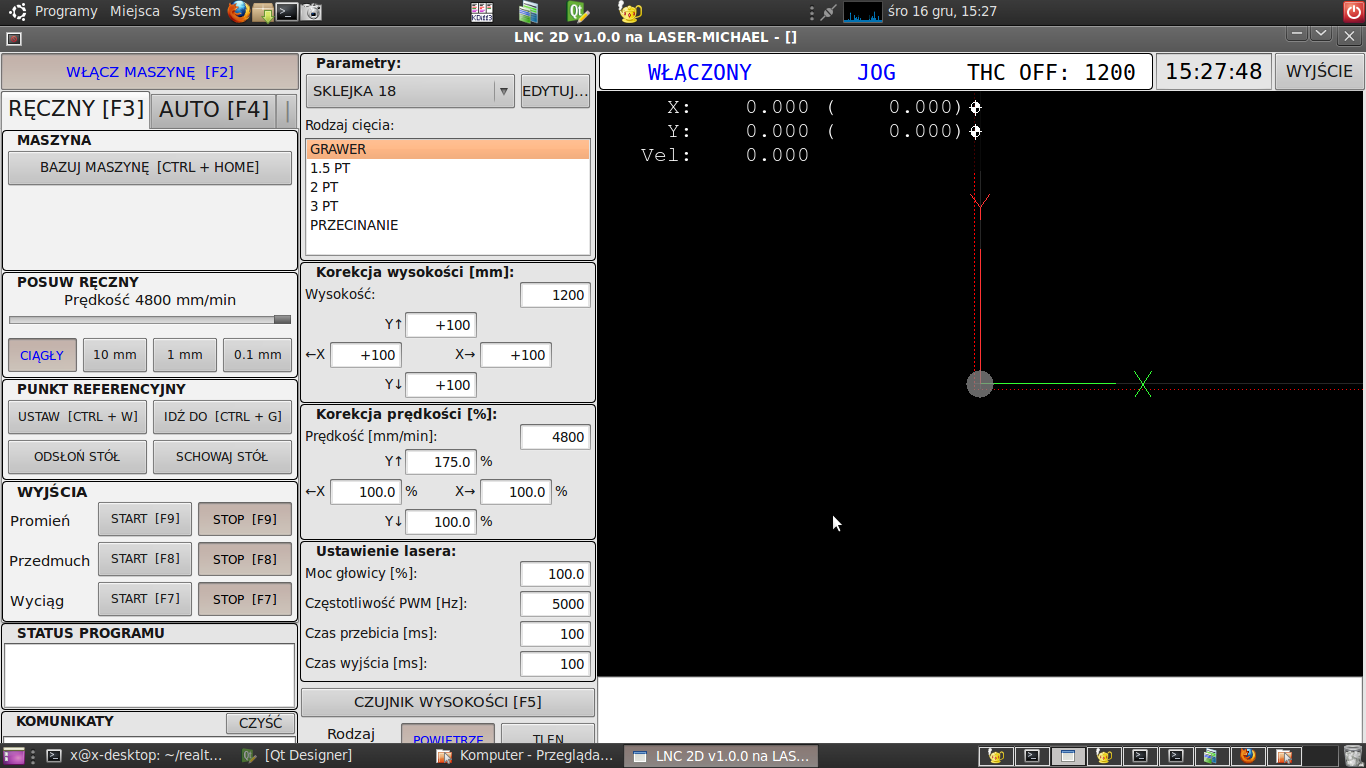This screenshot has height=768, width=1366.
Task: Start the Promień output [F9]
Action: point(145,519)
